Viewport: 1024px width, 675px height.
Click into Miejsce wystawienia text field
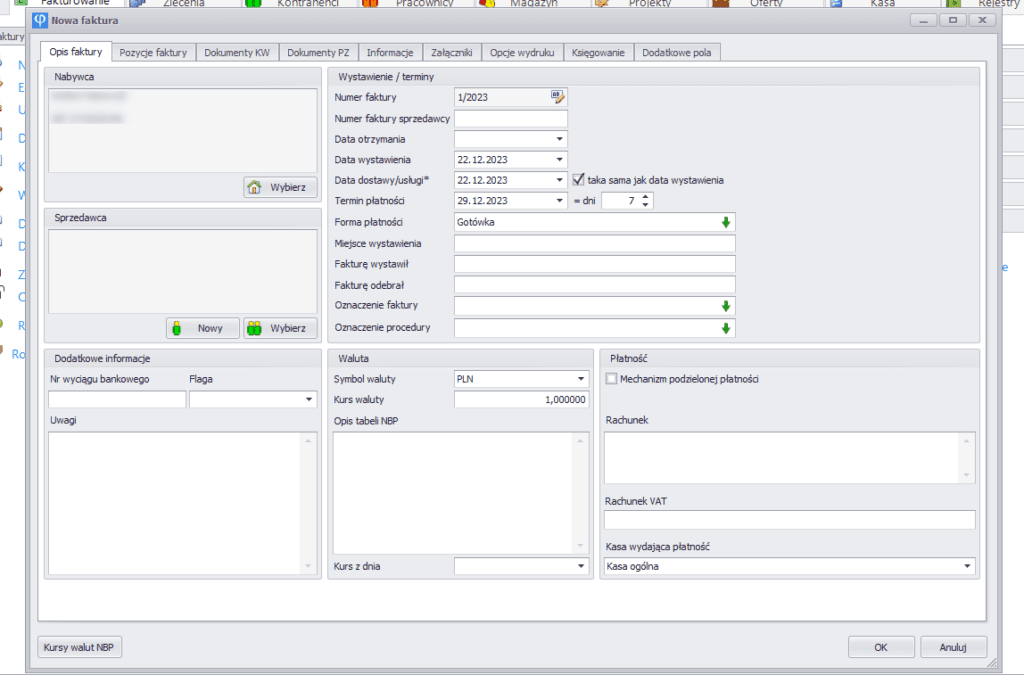pyautogui.click(x=594, y=243)
